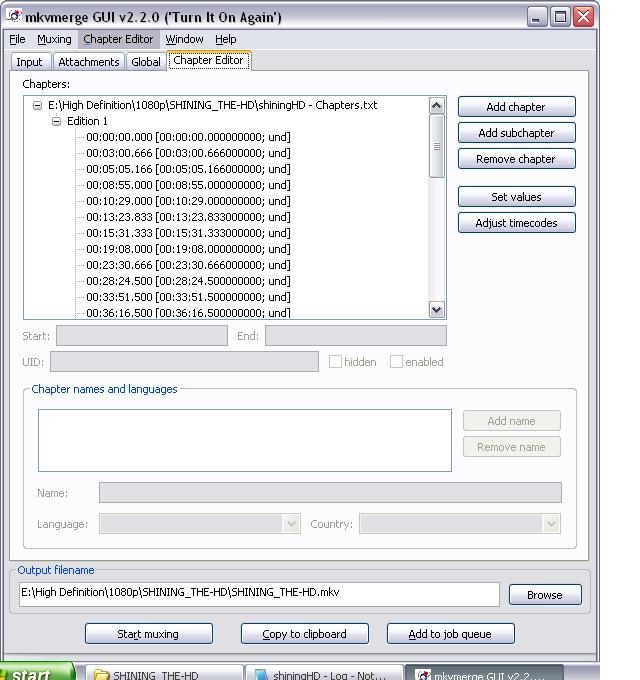Open the Chapter Editor menu
The width and height of the screenshot is (640, 680).
[x=118, y=39]
